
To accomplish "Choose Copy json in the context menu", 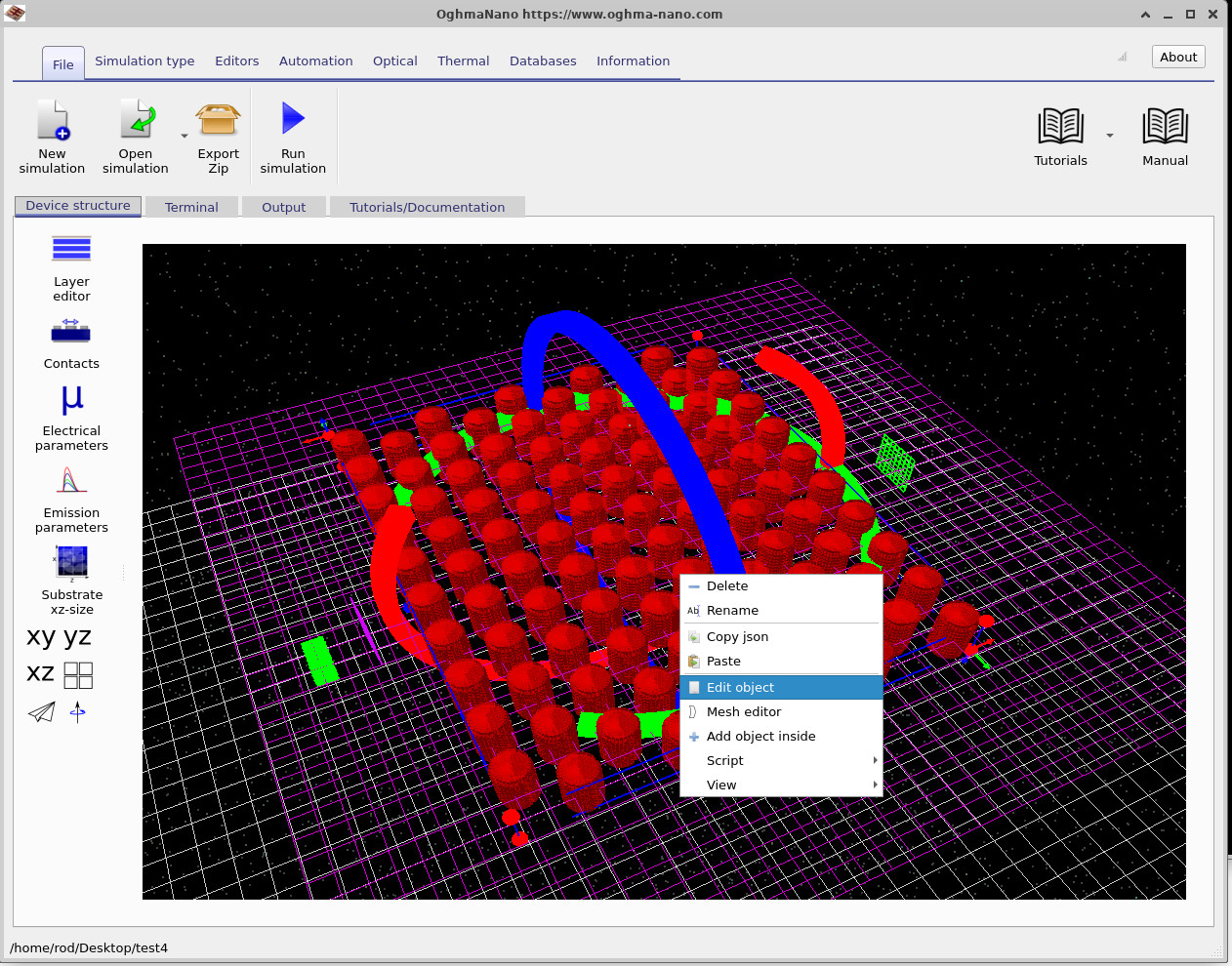I will [781, 637].
